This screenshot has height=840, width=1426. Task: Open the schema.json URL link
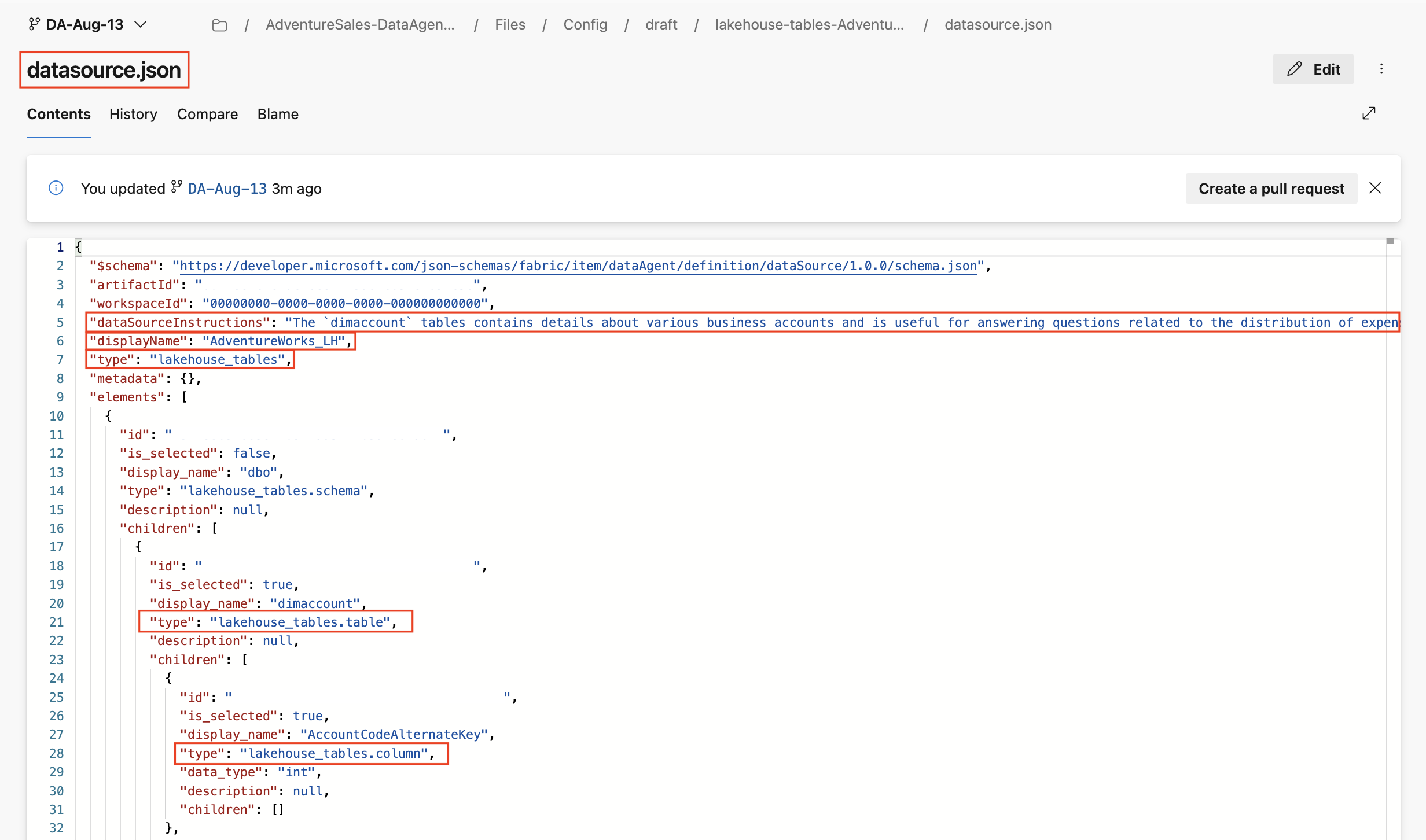(578, 266)
